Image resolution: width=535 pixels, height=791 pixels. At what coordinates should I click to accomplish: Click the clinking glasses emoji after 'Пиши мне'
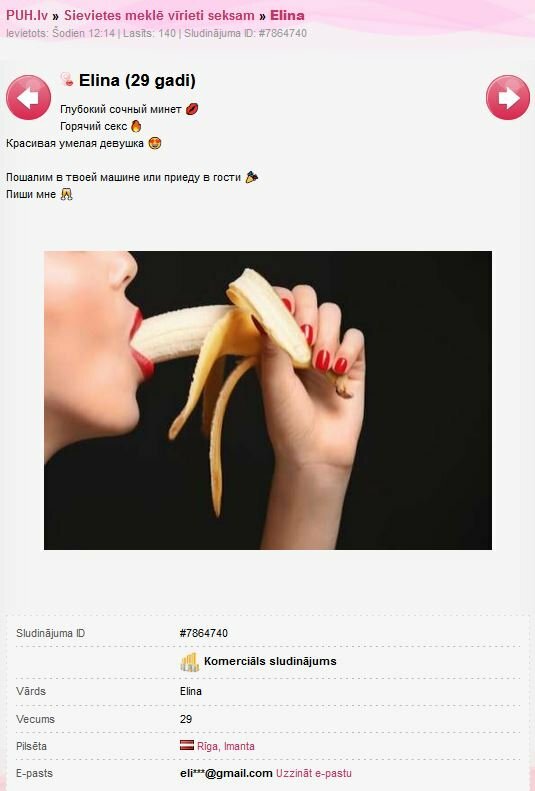click(x=67, y=194)
